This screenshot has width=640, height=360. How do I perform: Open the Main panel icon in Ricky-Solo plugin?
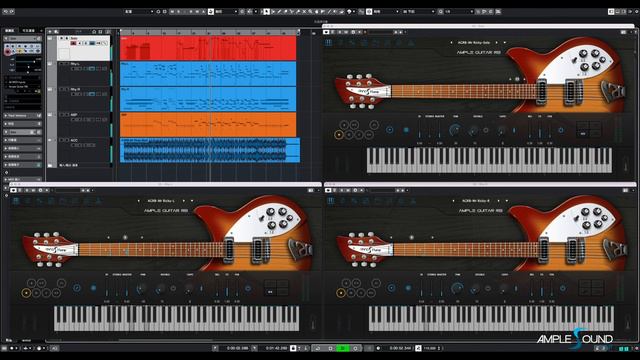pyautogui.click(x=329, y=42)
